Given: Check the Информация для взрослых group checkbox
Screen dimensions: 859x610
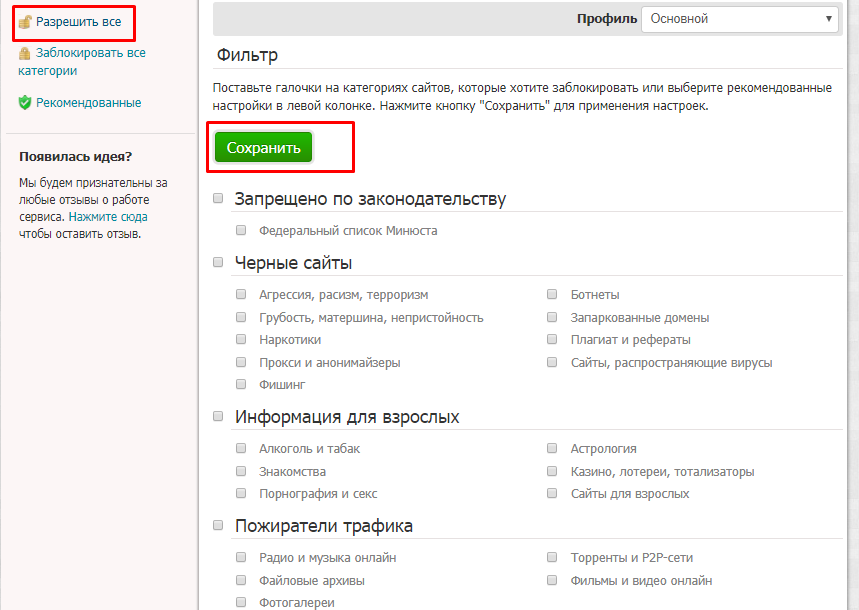Looking at the screenshot, I should [x=218, y=416].
